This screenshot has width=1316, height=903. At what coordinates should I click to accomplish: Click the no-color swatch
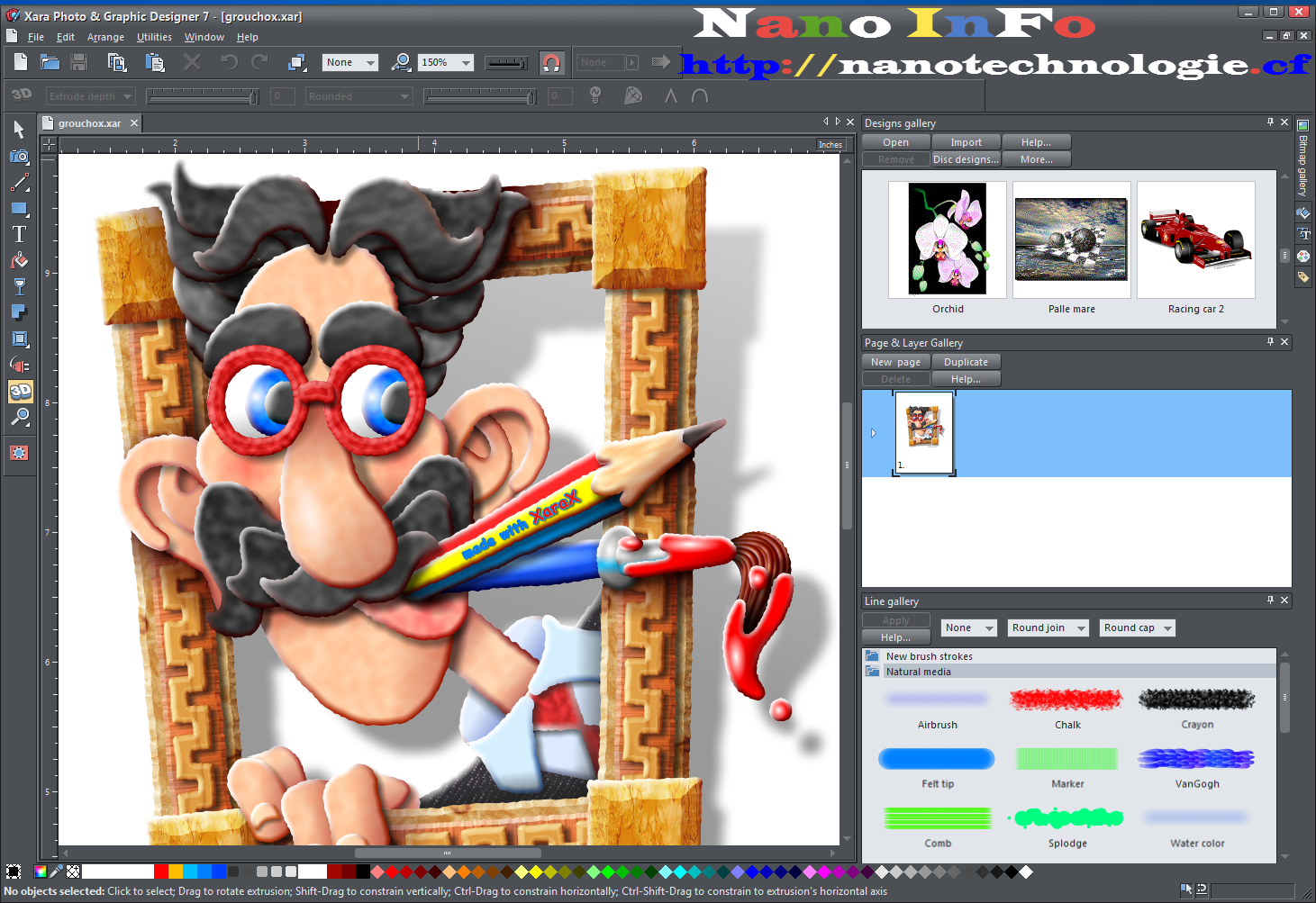coord(73,871)
